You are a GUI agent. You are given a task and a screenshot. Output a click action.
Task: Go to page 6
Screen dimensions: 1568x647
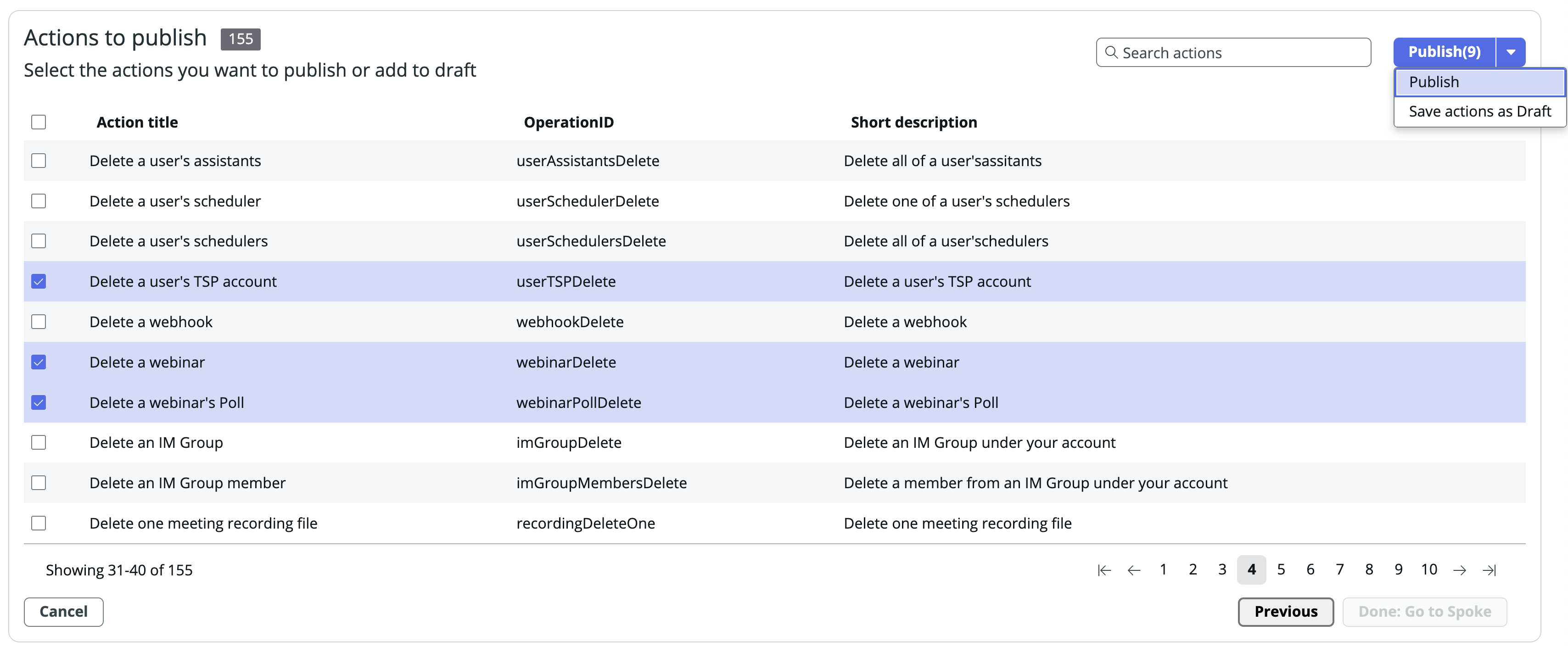click(x=1310, y=570)
